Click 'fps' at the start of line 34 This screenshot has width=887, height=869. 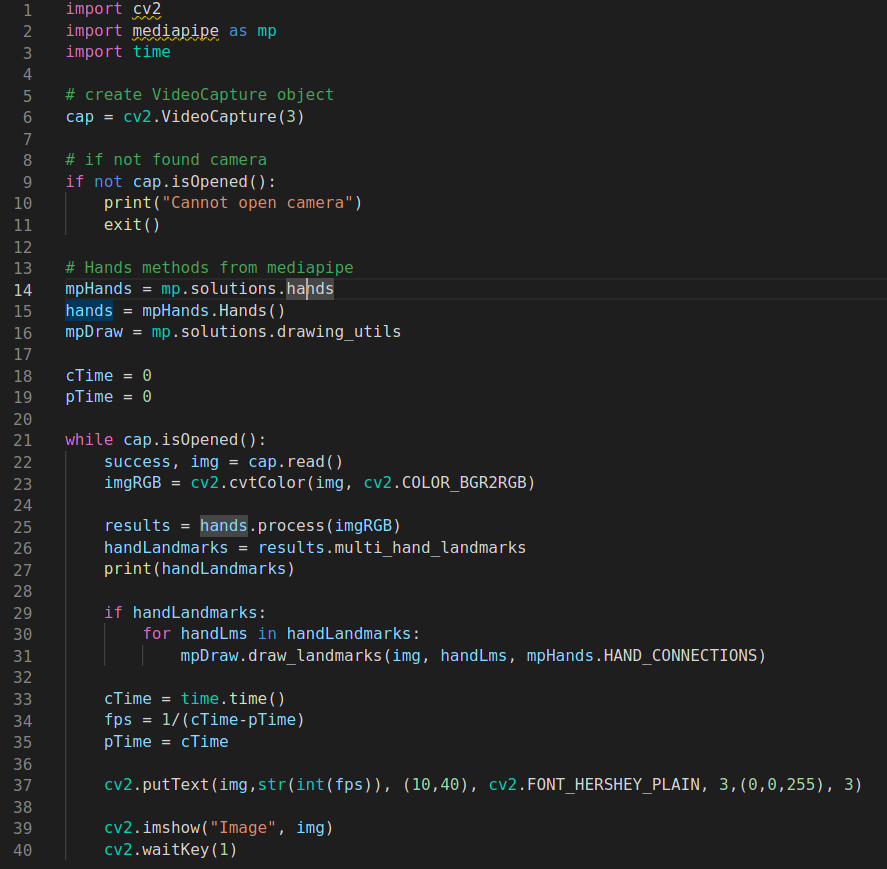pos(118,720)
